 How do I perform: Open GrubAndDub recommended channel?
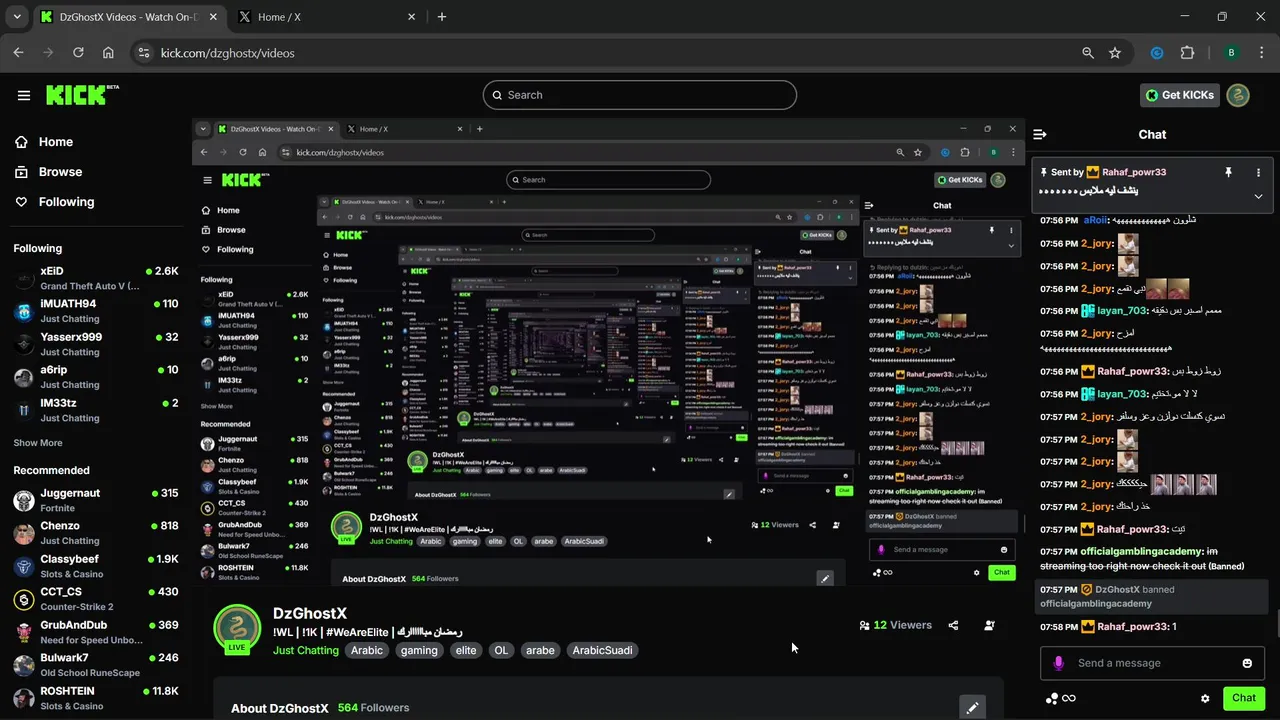[x=96, y=632]
